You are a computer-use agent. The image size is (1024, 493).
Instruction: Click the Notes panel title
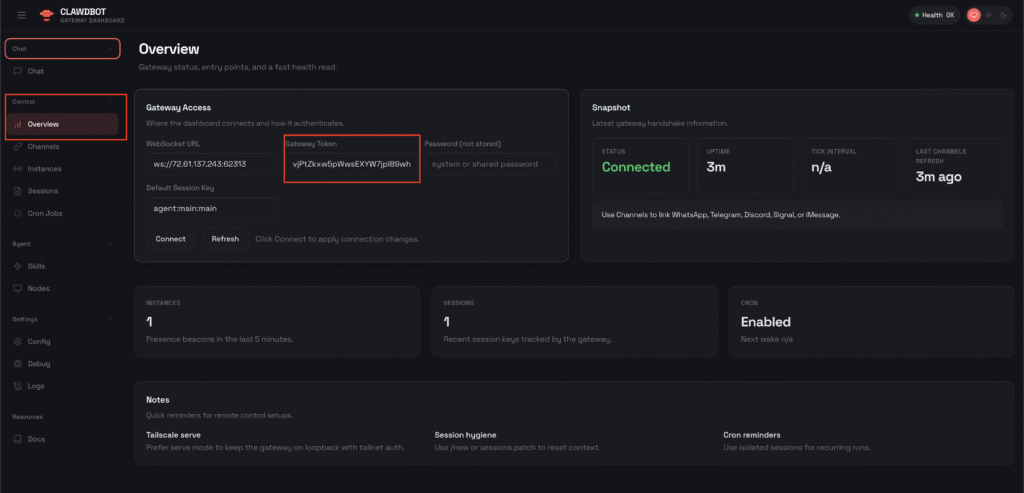[x=157, y=400]
